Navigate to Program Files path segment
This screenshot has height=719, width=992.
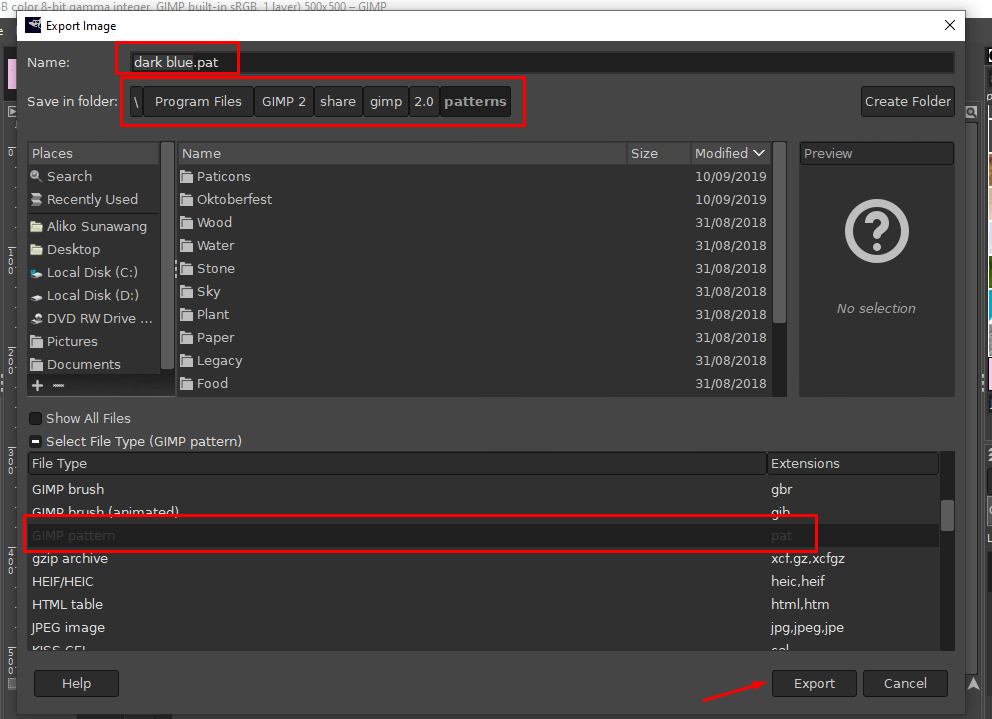point(198,101)
